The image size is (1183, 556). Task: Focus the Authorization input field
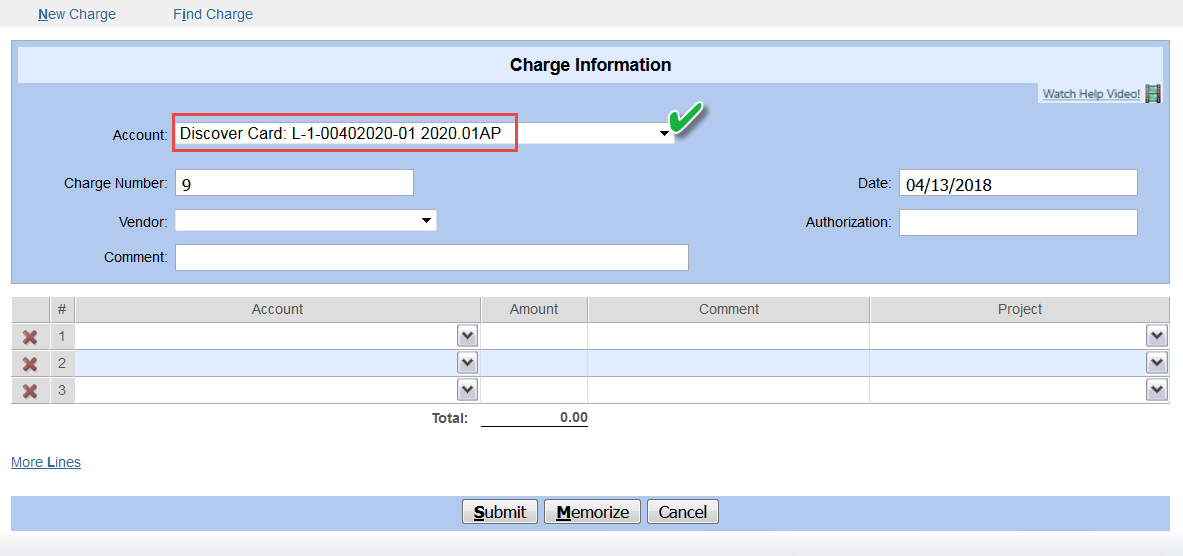(x=1018, y=223)
